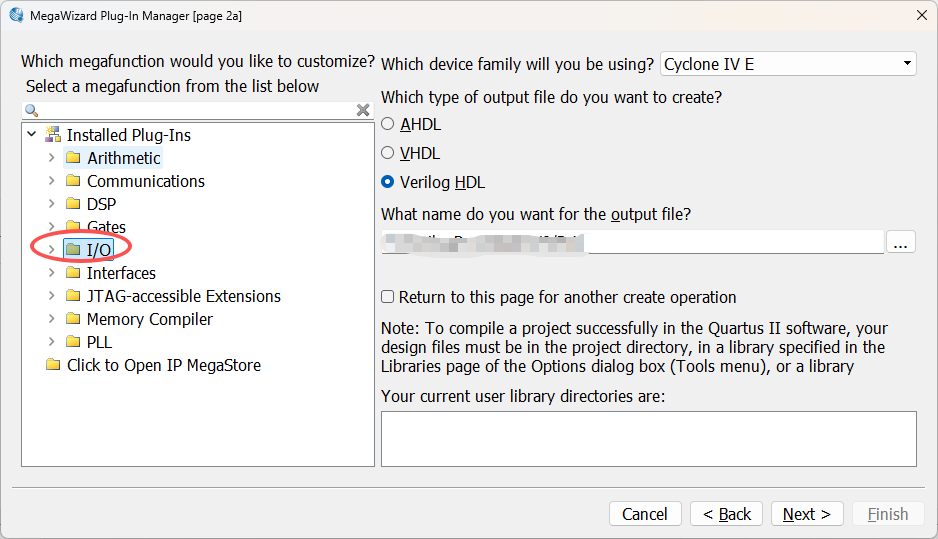Proceed with the Next button
The image size is (938, 539).
[x=807, y=514]
